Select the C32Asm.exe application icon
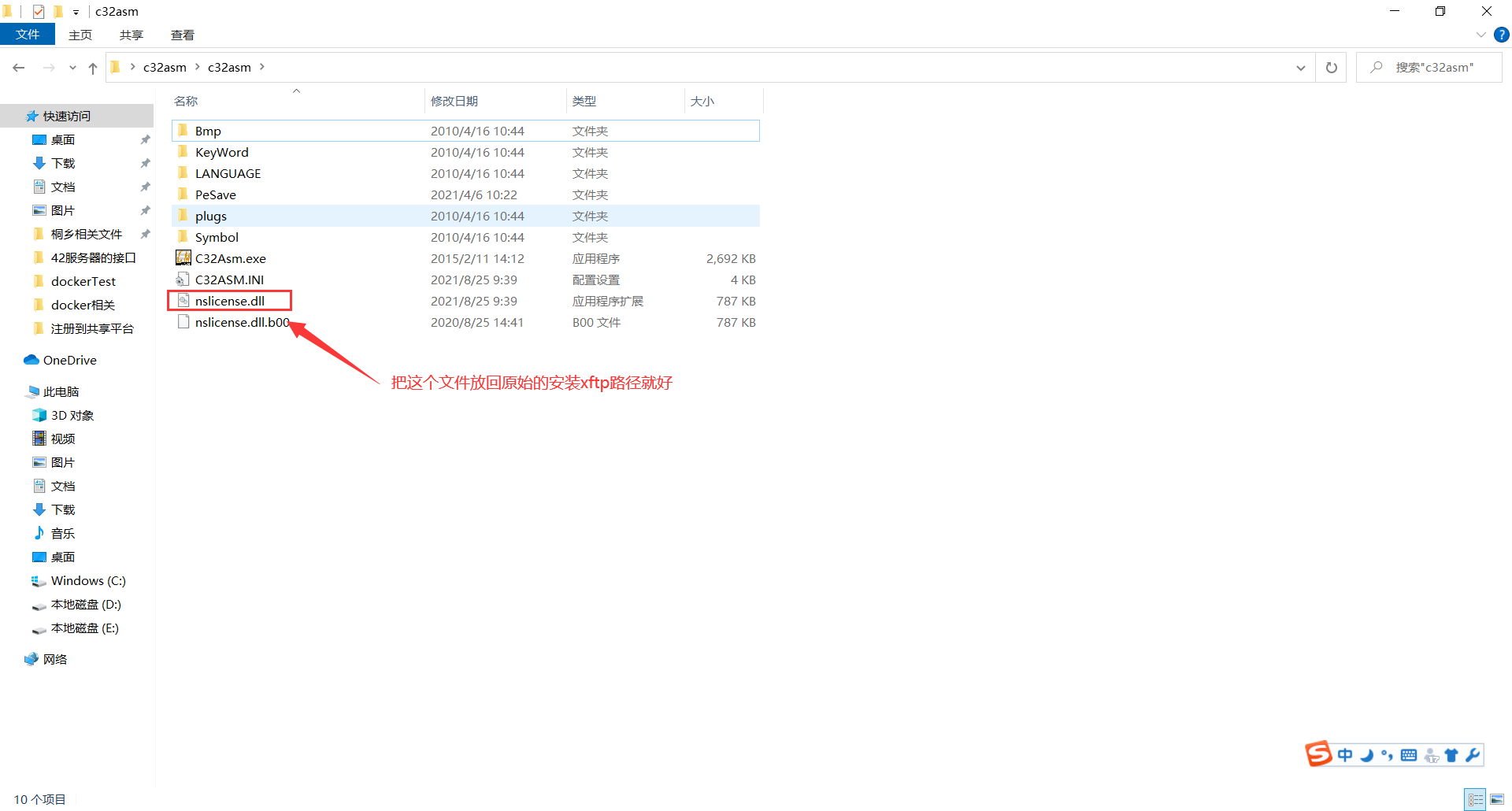Image resolution: width=1512 pixels, height=811 pixels. coord(183,257)
